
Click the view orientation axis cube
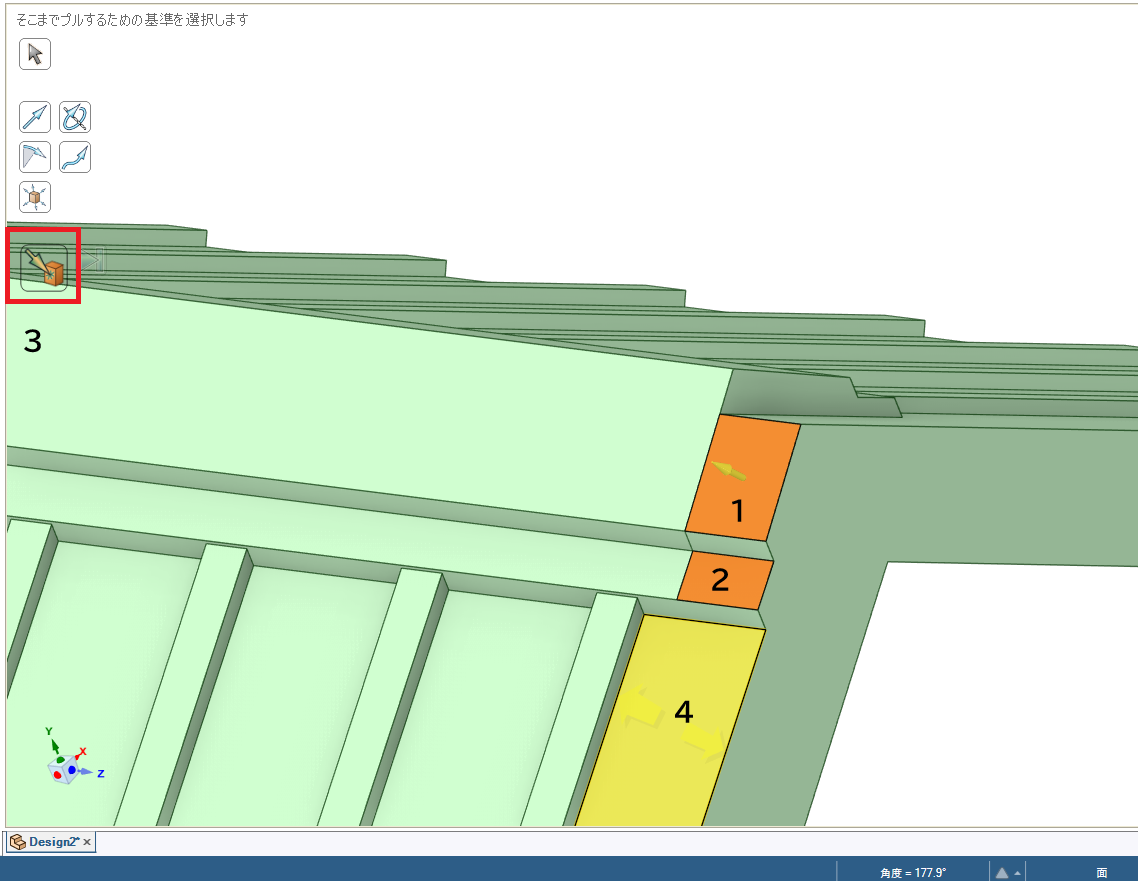click(x=68, y=765)
